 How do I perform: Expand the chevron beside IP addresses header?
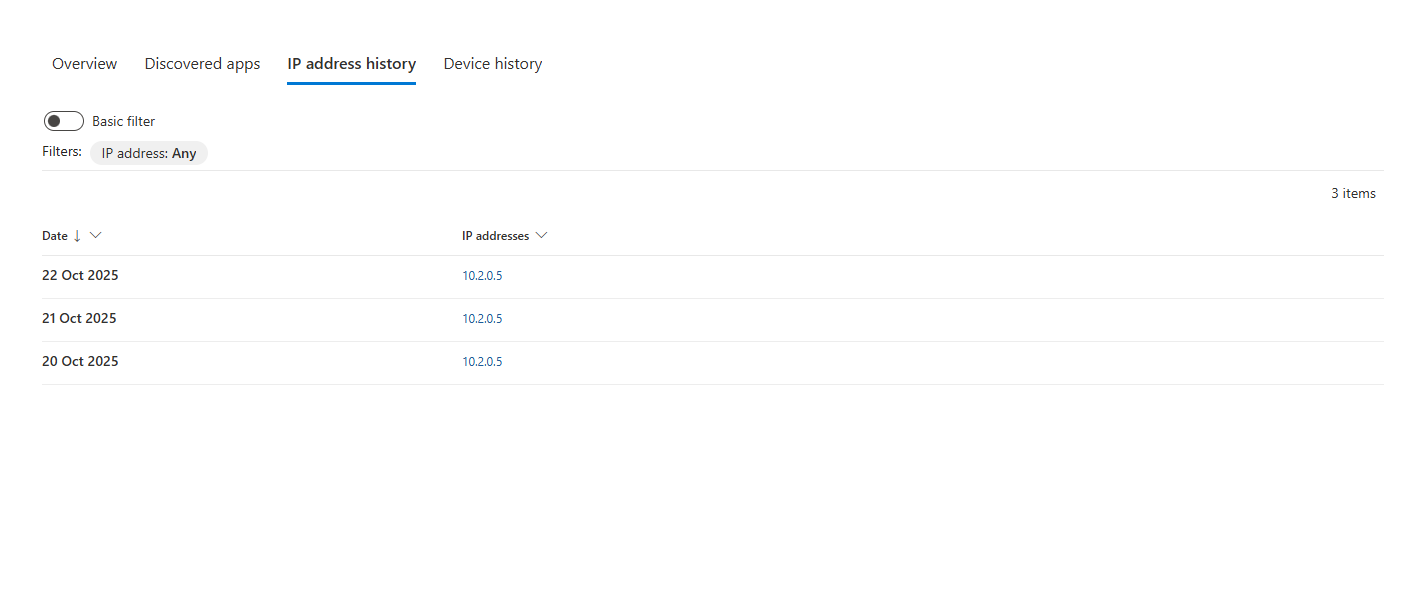(541, 236)
